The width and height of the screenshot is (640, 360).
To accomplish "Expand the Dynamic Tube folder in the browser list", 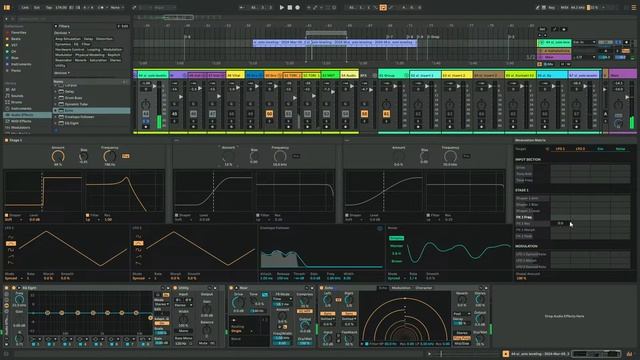I will tap(56, 104).
